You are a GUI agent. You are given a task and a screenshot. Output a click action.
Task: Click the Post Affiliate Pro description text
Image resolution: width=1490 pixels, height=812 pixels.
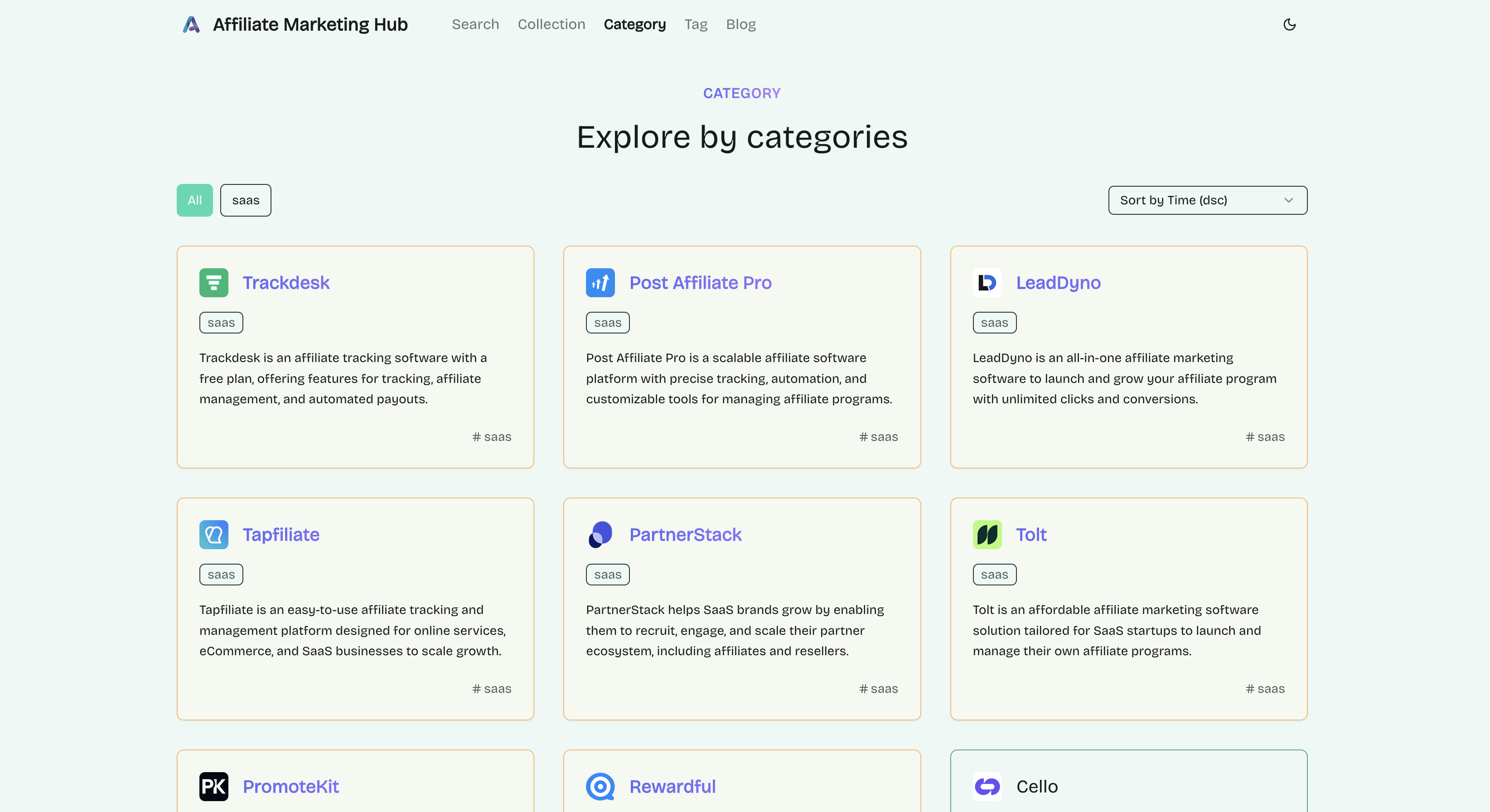pyautogui.click(x=739, y=378)
